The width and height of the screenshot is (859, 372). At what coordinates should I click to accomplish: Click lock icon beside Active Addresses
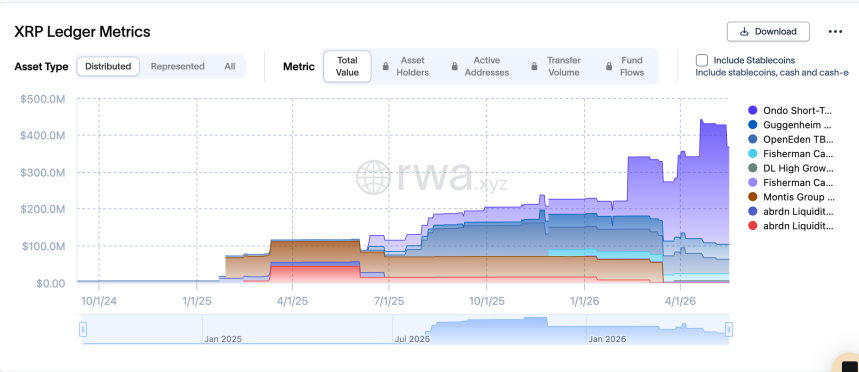(x=454, y=66)
